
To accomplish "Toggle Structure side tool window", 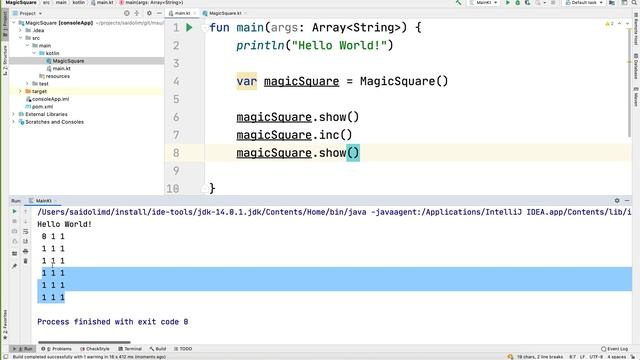I will coord(5,60).
